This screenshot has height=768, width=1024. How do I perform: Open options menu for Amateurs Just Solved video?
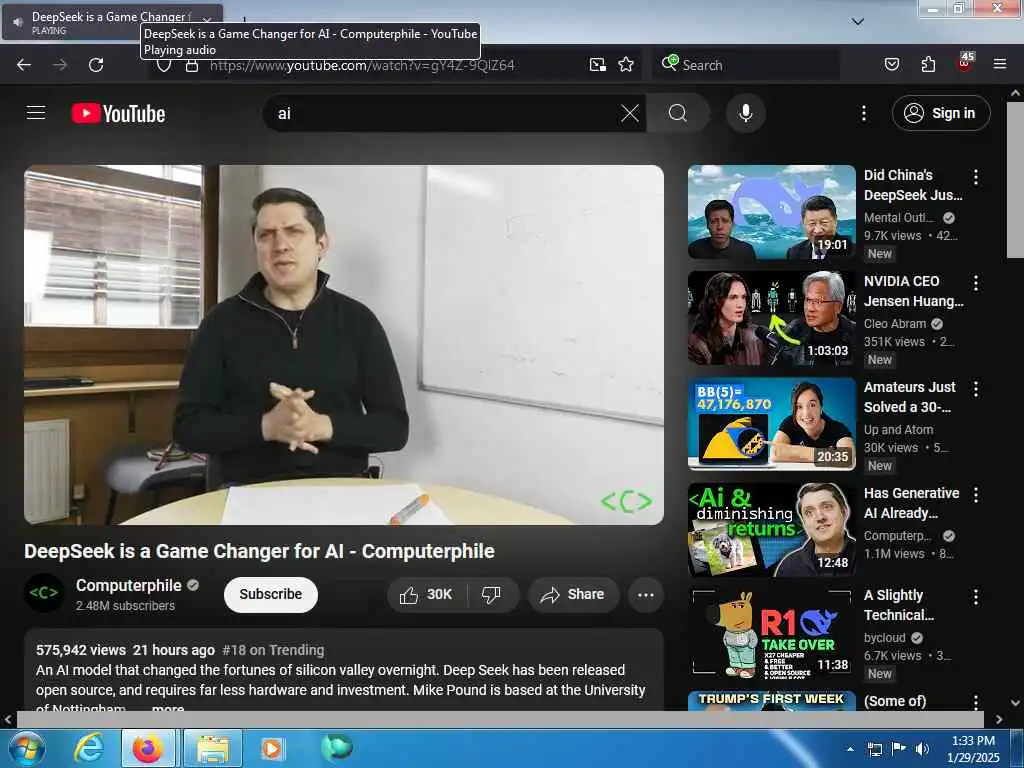(976, 389)
